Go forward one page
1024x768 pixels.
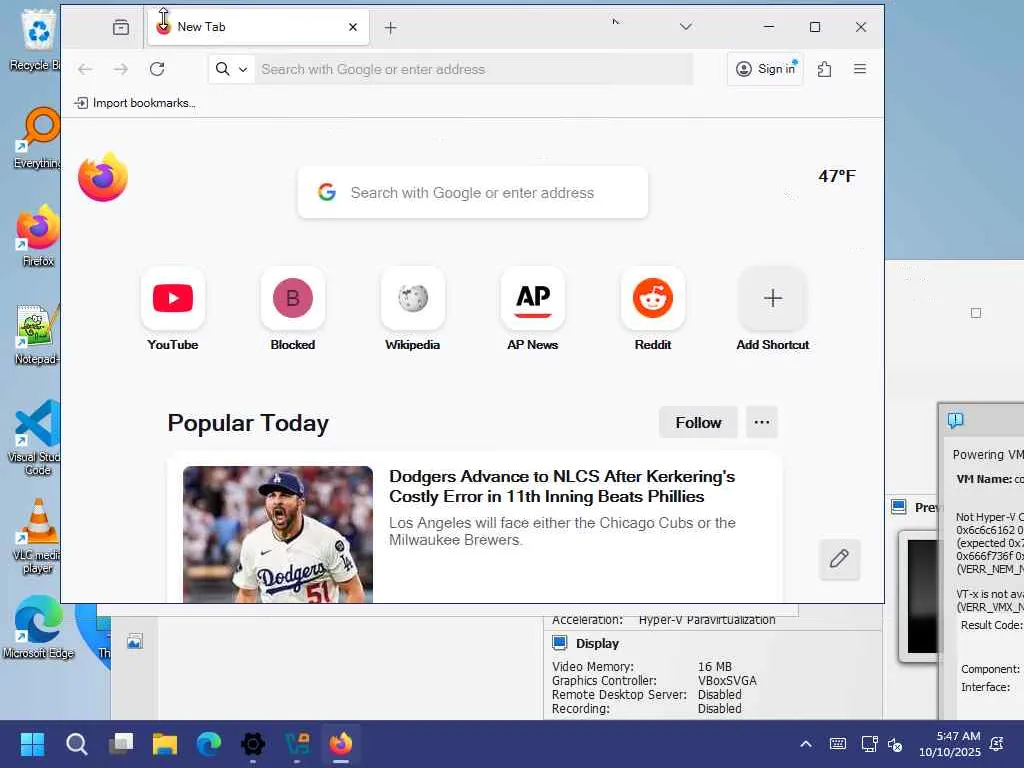click(121, 69)
